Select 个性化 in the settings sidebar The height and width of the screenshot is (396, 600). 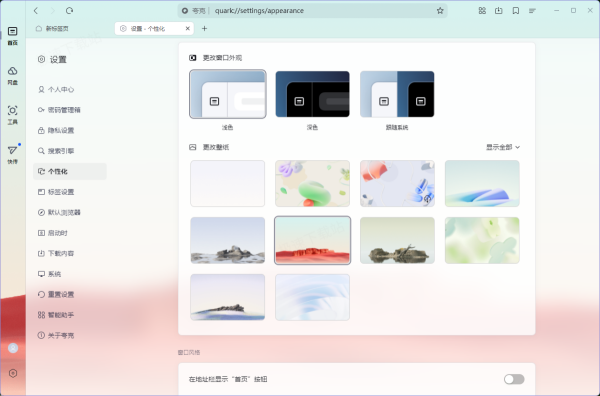tap(70, 171)
